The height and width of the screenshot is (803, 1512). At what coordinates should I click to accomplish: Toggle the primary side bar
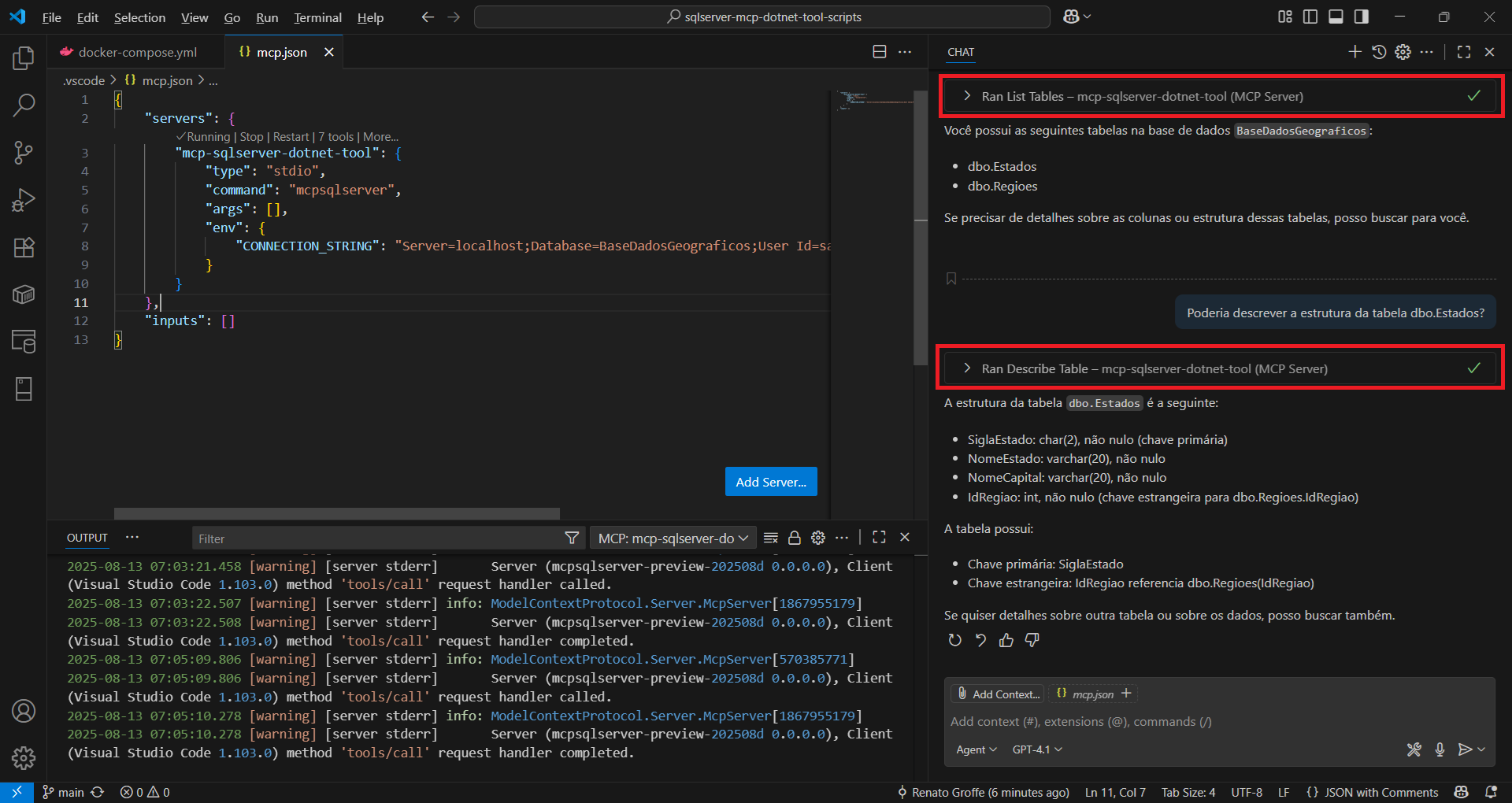click(1310, 17)
